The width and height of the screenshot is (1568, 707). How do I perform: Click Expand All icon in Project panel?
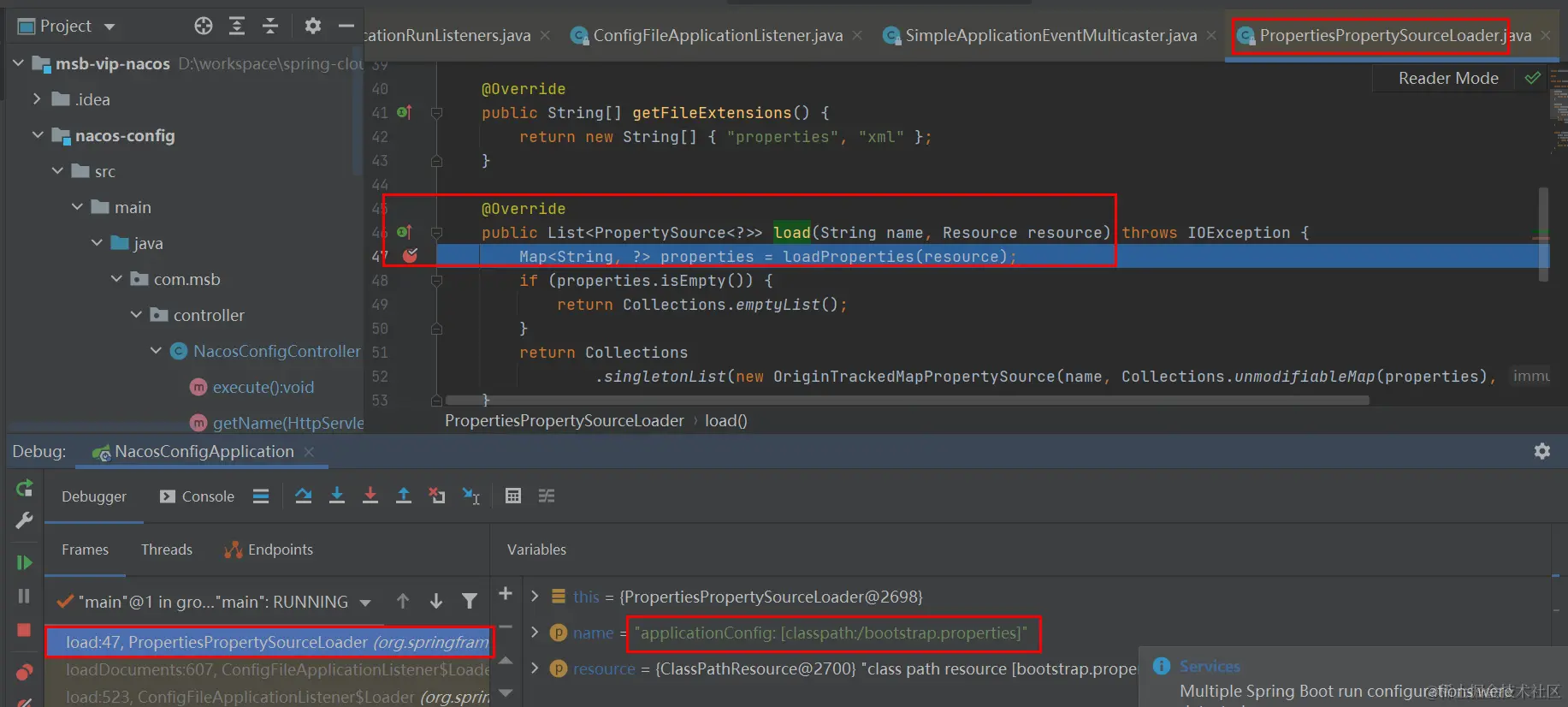click(237, 26)
